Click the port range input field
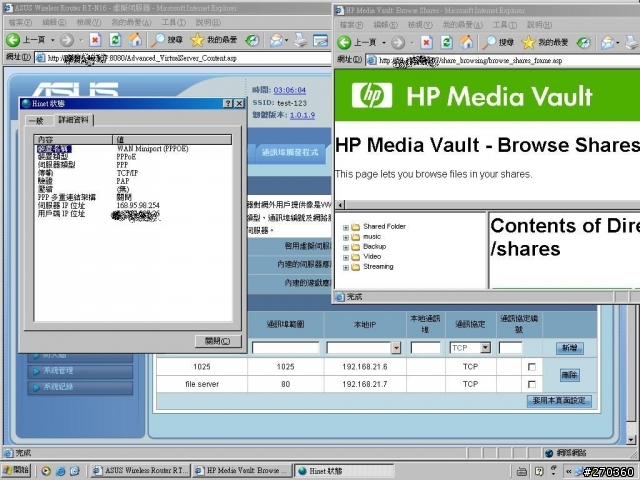The height and width of the screenshot is (480, 640). click(285, 348)
